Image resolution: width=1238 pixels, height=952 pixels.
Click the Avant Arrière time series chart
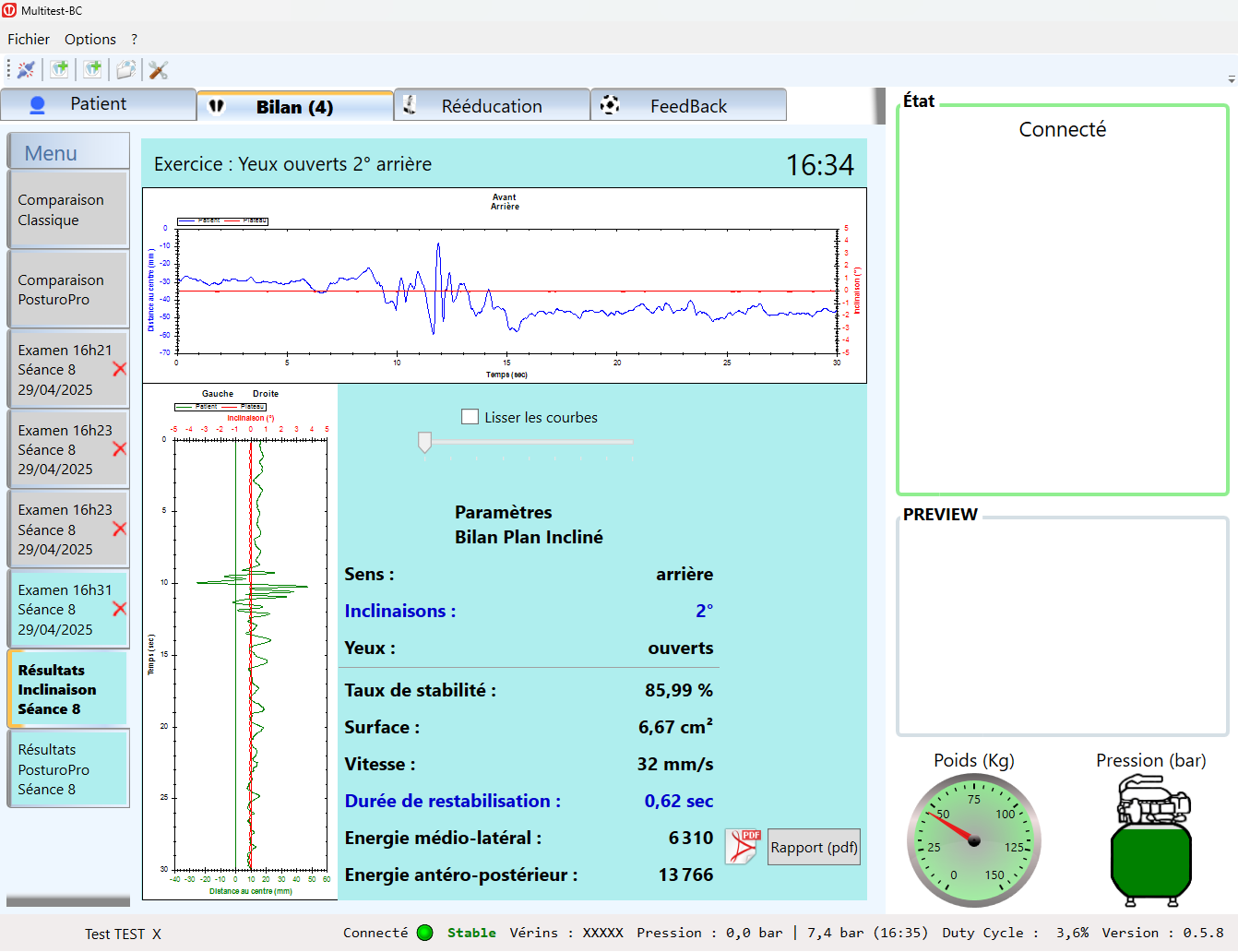[505, 285]
